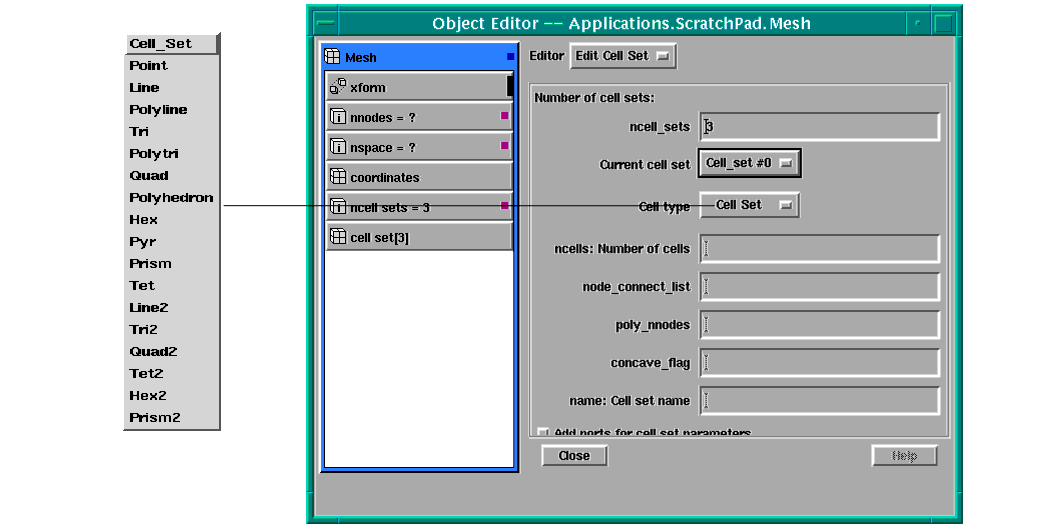Click the Help button
This screenshot has height=531, width=1050.
[x=904, y=456]
